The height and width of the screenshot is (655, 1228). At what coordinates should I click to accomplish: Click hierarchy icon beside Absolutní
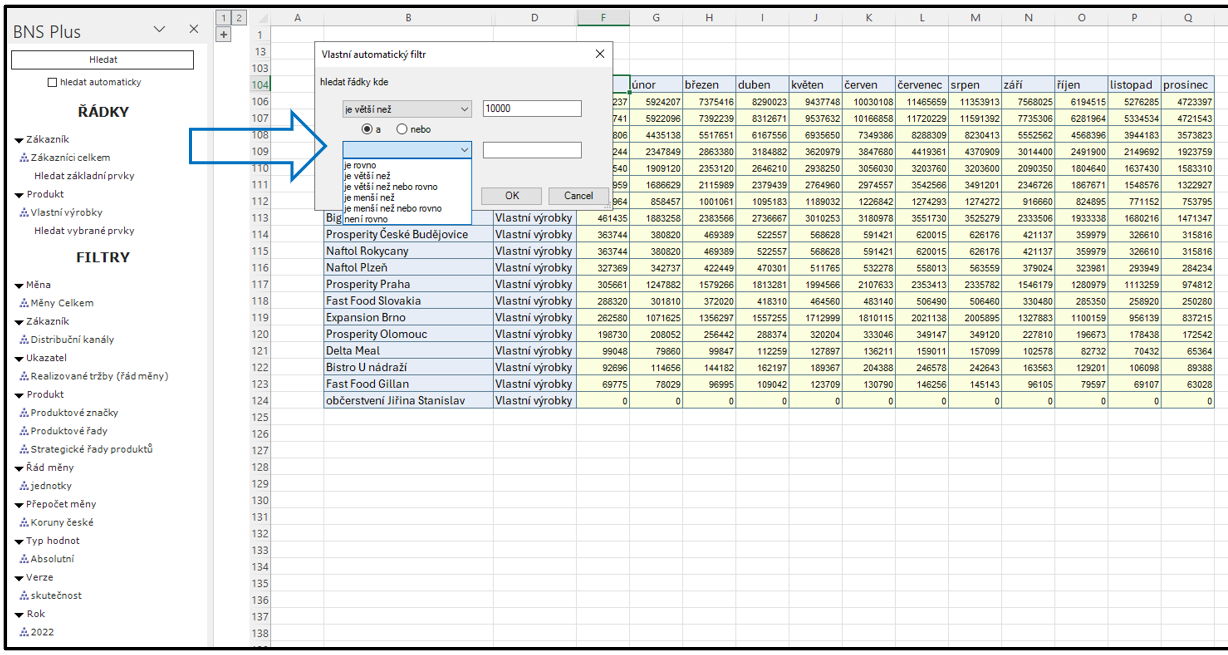(24, 559)
